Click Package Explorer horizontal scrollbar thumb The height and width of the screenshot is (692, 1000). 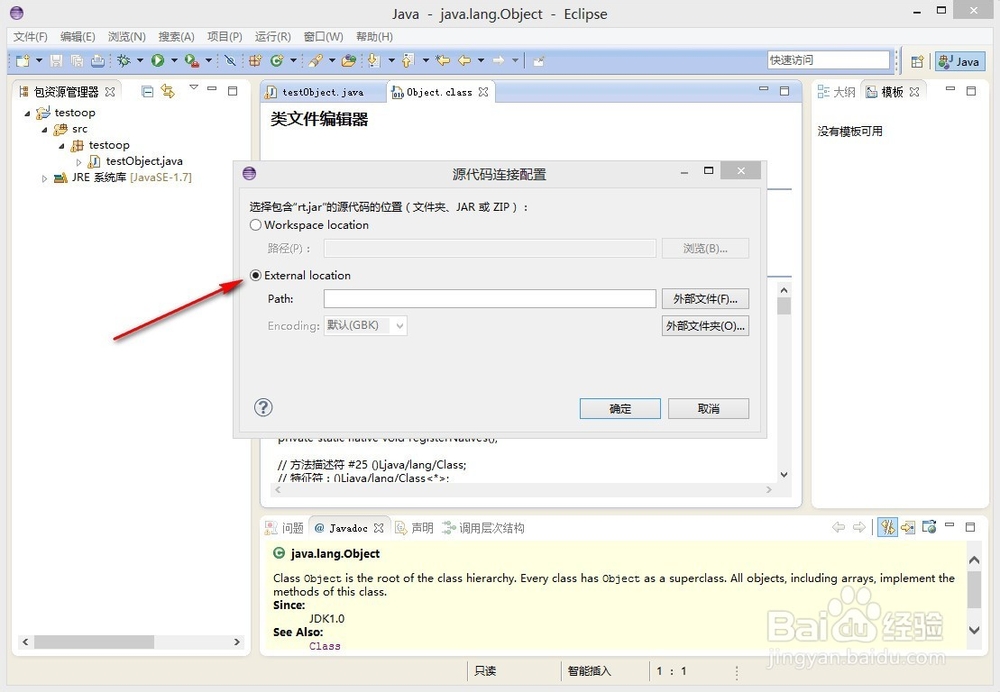pyautogui.click(x=94, y=642)
